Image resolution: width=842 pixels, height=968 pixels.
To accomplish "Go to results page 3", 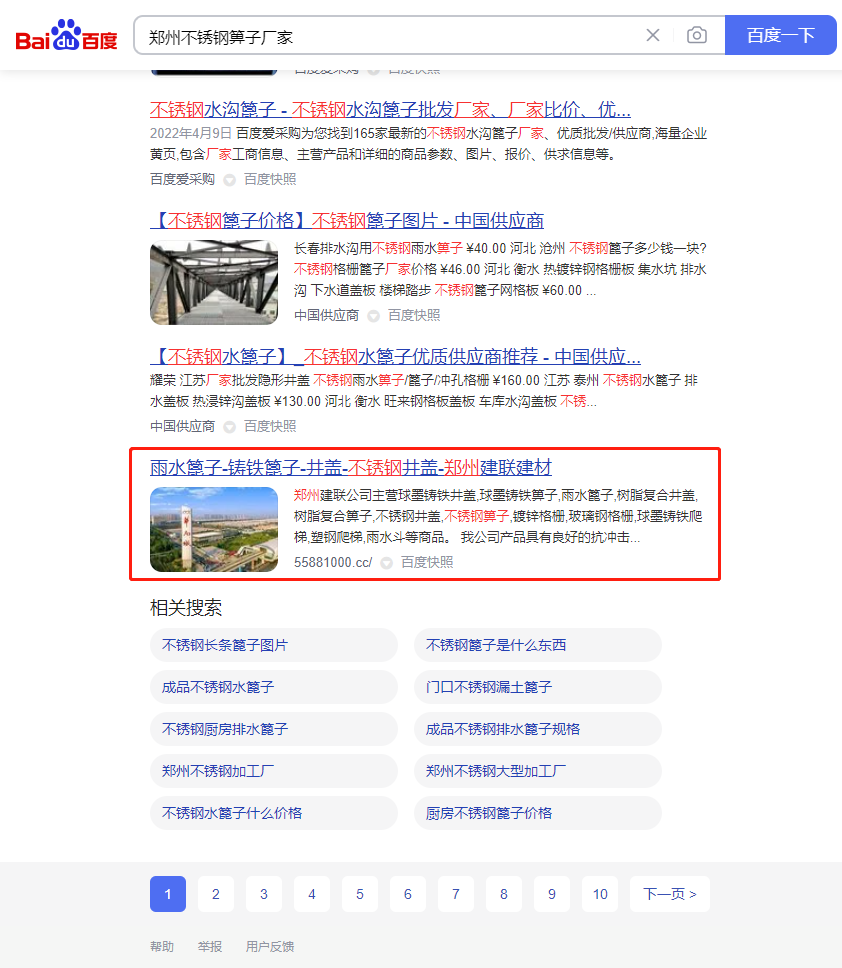I will pyautogui.click(x=264, y=894).
